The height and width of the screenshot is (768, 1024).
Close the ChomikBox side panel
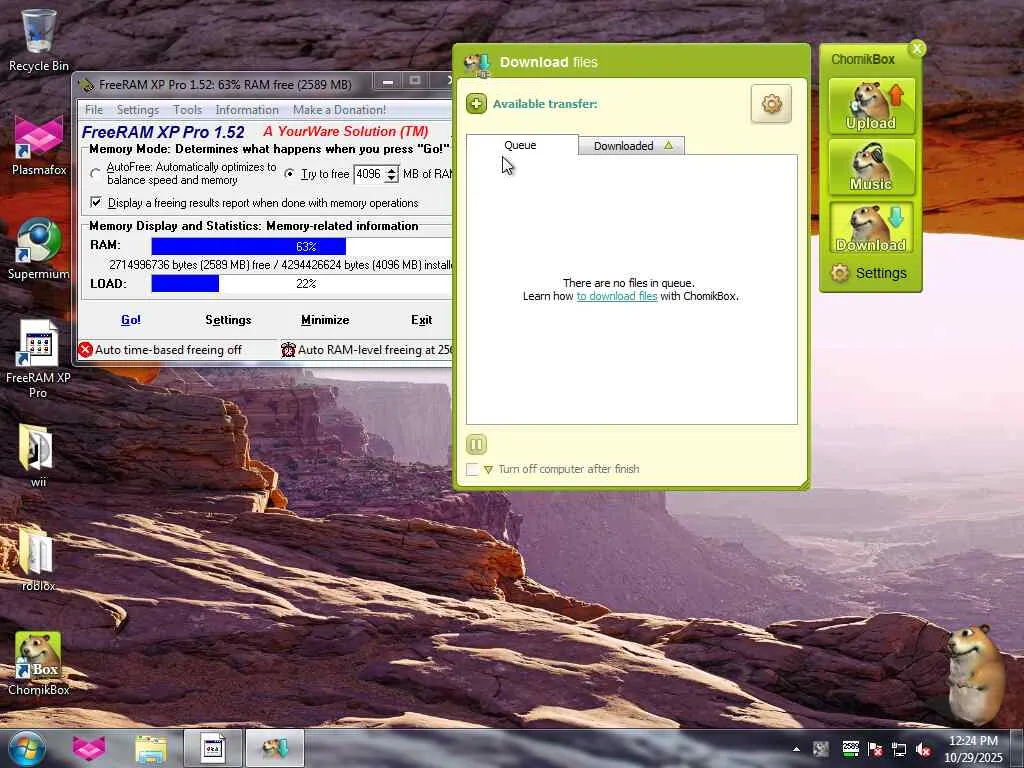[917, 48]
